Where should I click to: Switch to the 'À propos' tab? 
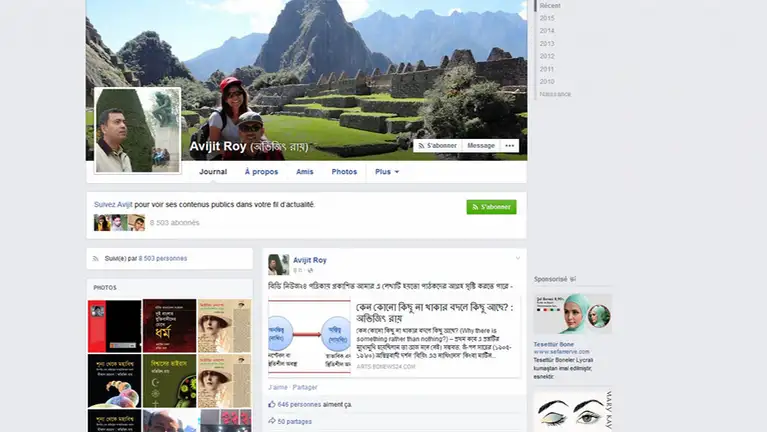click(x=261, y=172)
